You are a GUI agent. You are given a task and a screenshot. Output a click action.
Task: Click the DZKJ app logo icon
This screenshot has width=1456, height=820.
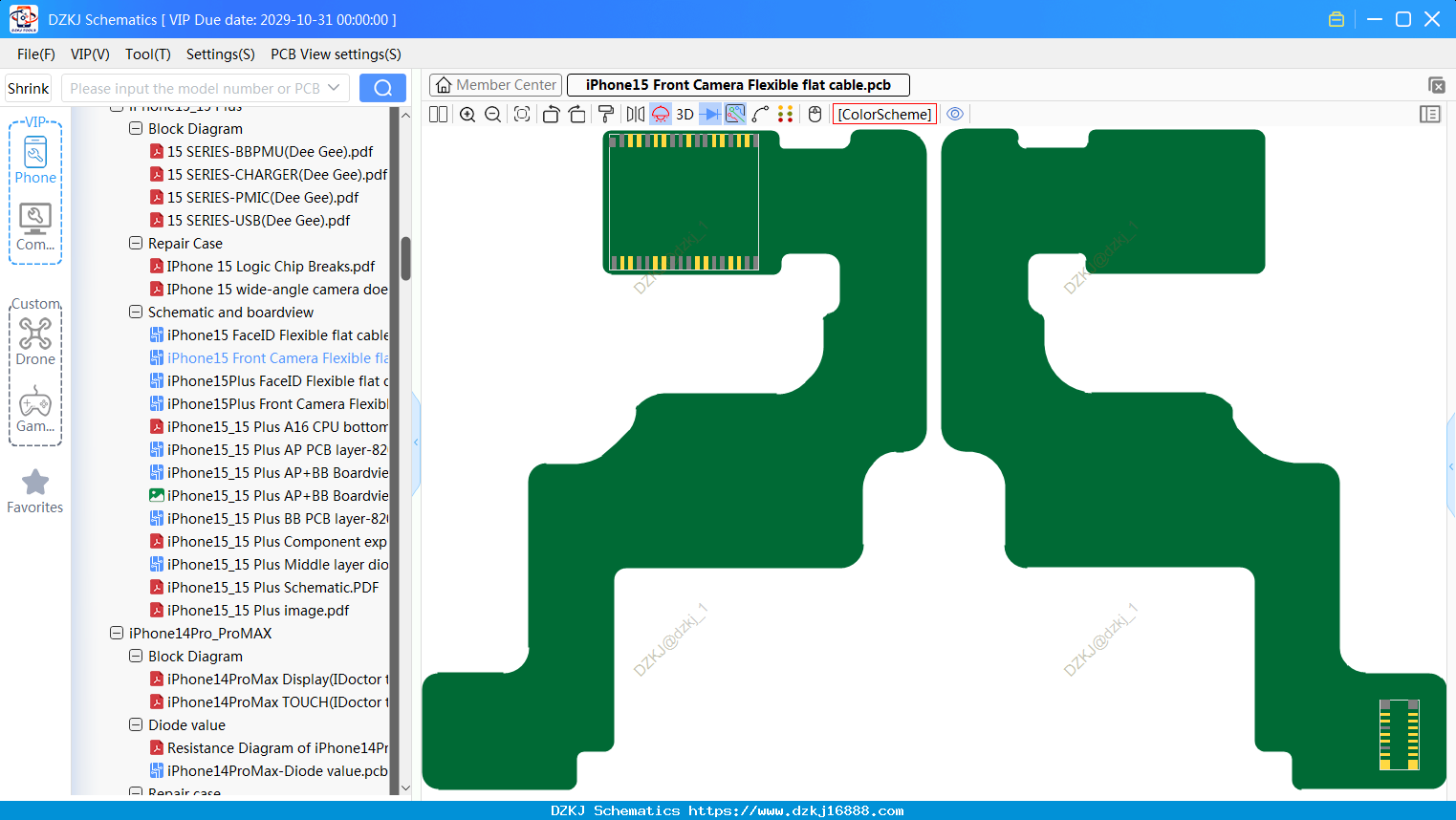click(23, 19)
